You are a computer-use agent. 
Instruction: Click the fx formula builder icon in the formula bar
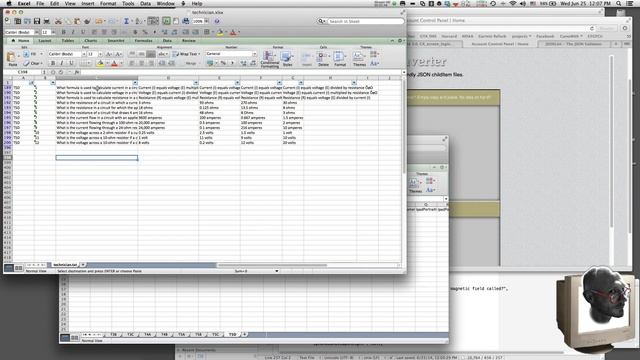pyautogui.click(x=77, y=72)
